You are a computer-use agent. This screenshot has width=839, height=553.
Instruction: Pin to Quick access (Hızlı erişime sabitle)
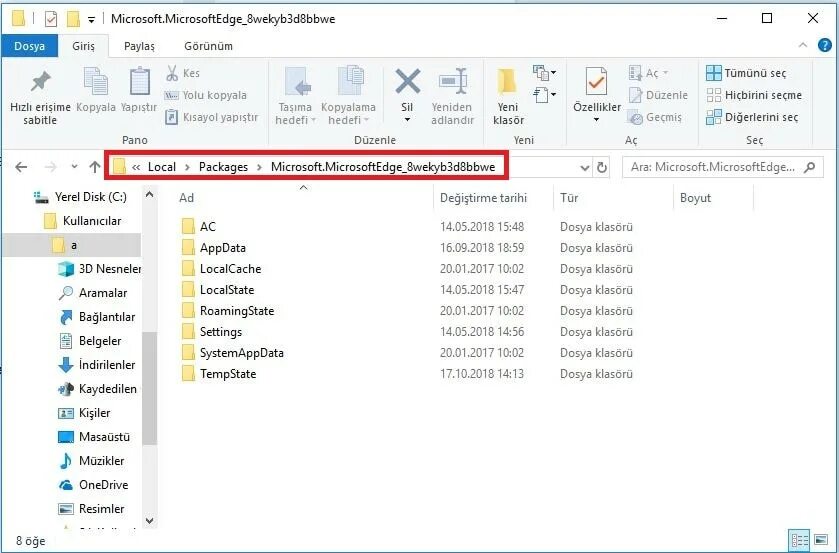coord(40,96)
